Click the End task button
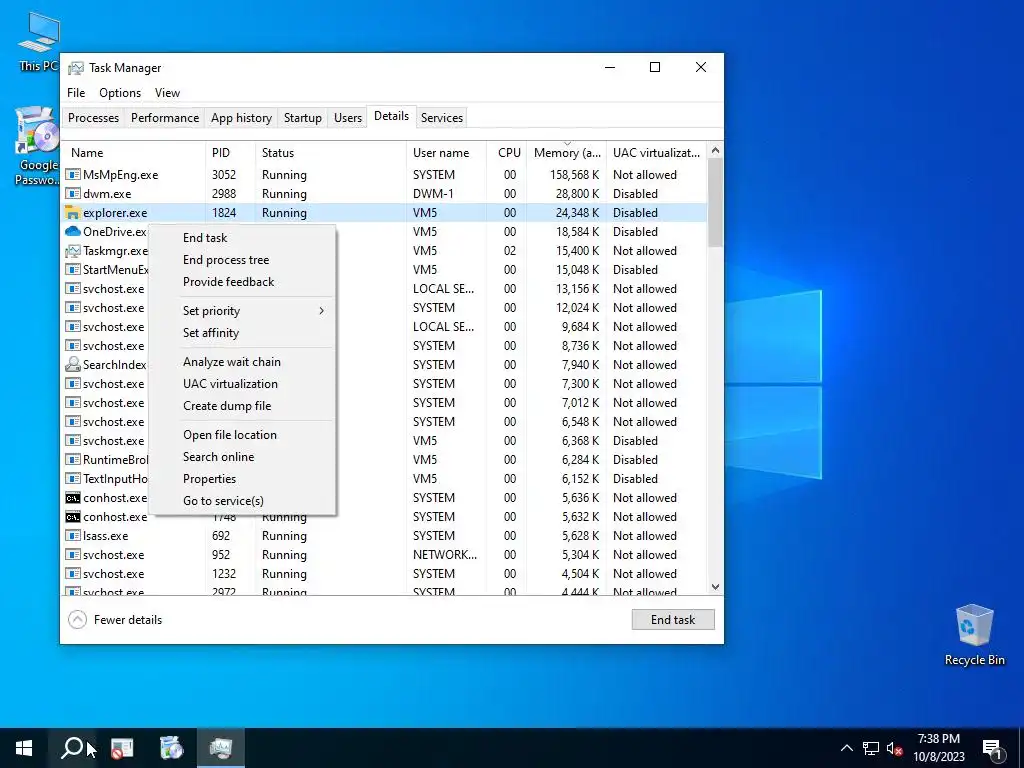 [673, 620]
